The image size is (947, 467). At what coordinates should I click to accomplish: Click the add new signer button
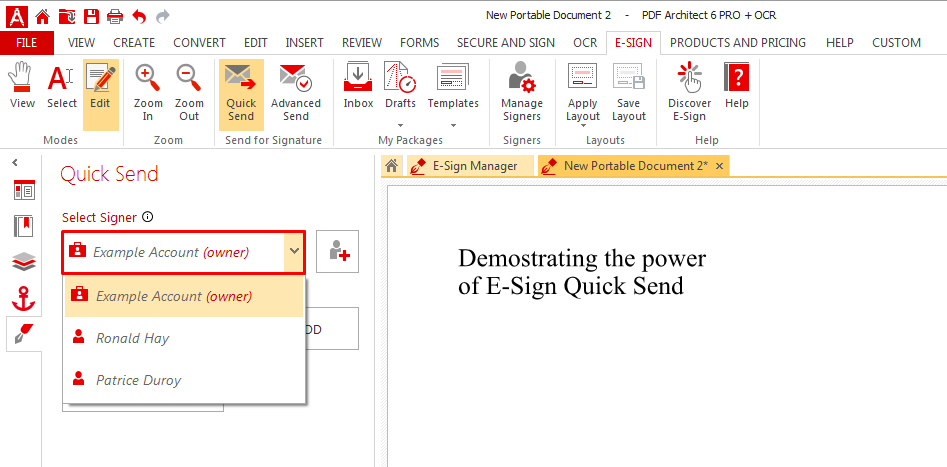point(338,251)
